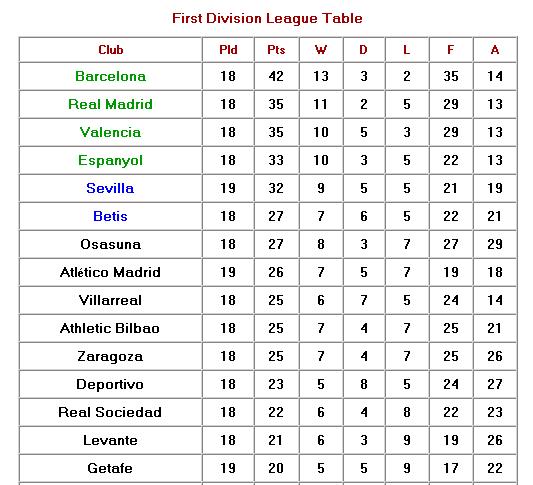Click the First Division League Table title
533x485 pixels.
point(267,19)
